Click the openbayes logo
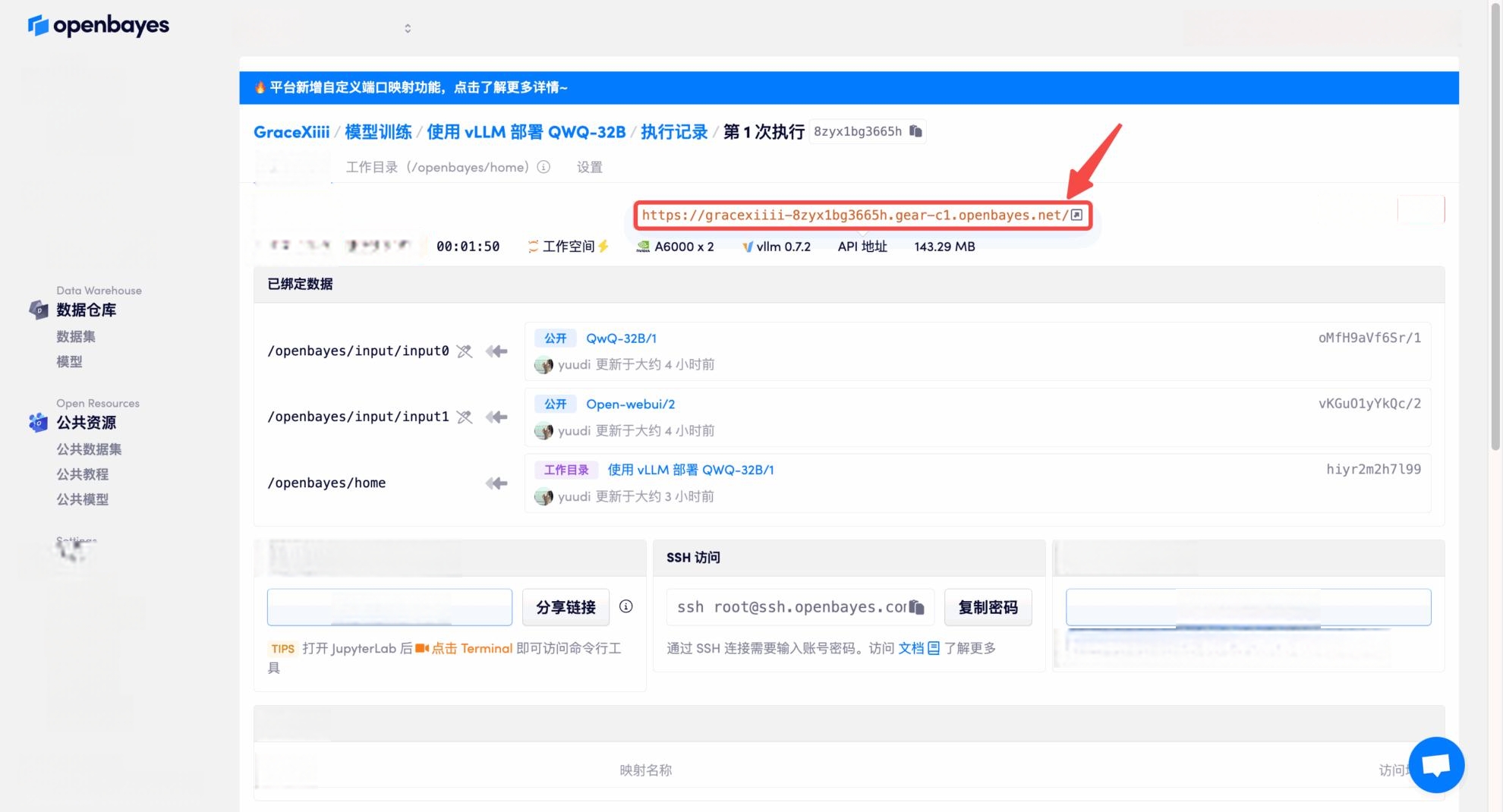The height and width of the screenshot is (812, 1503). pyautogui.click(x=99, y=26)
